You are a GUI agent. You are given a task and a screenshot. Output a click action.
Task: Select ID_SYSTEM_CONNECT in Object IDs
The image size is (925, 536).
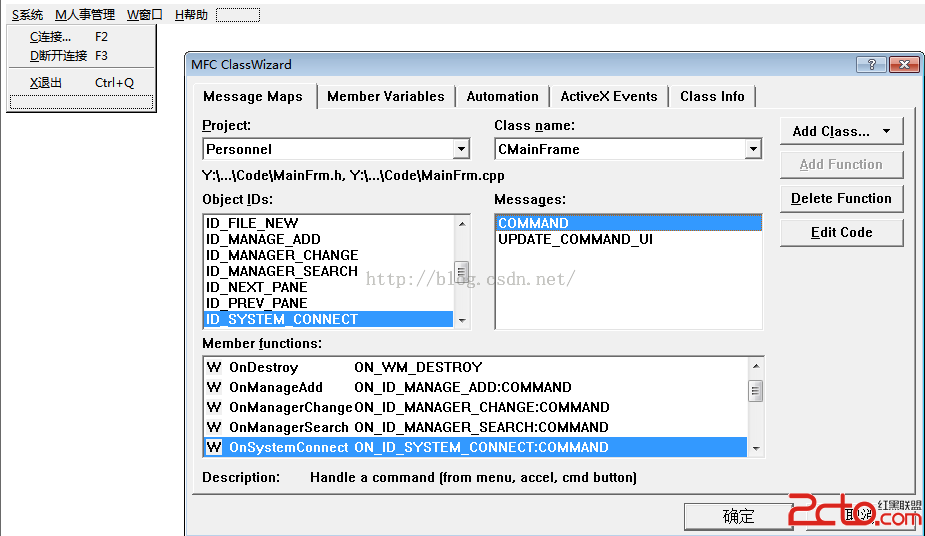(x=328, y=319)
